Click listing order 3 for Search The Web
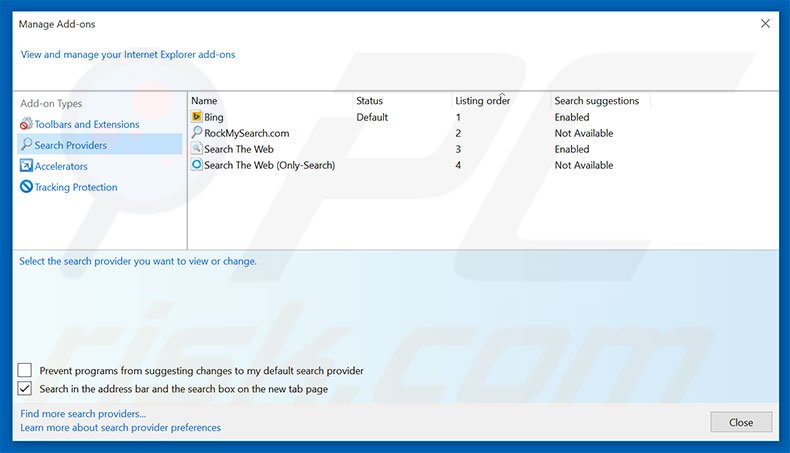This screenshot has height=453, width=790. 458,149
